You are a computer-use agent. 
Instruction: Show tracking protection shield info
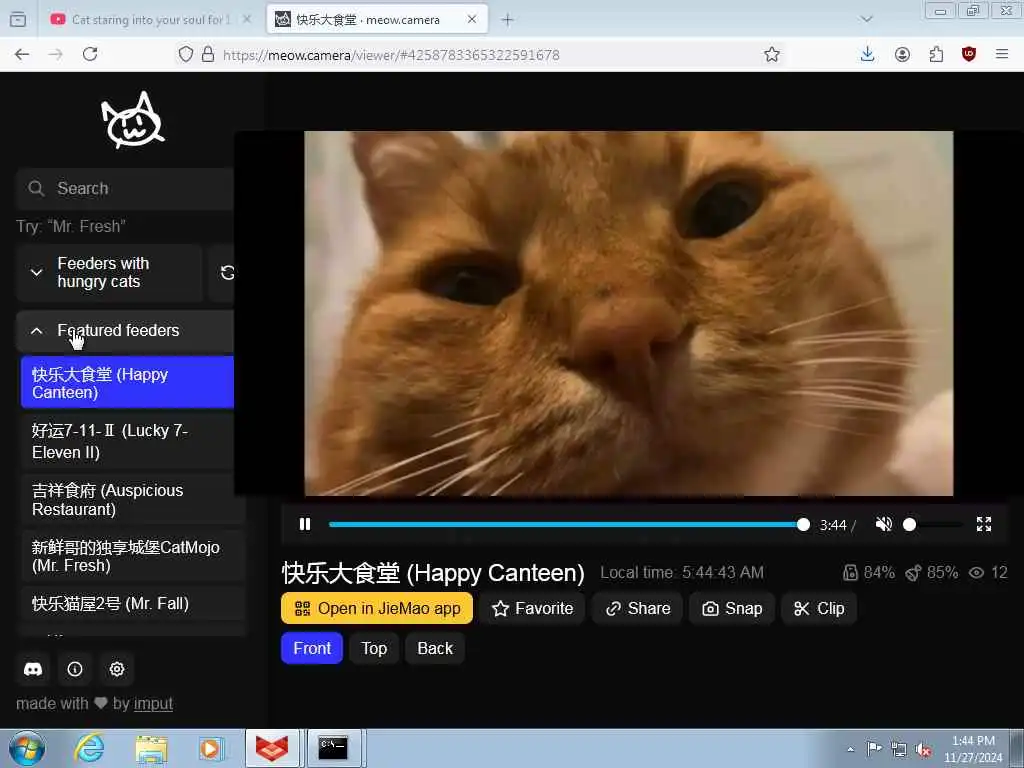(186, 55)
